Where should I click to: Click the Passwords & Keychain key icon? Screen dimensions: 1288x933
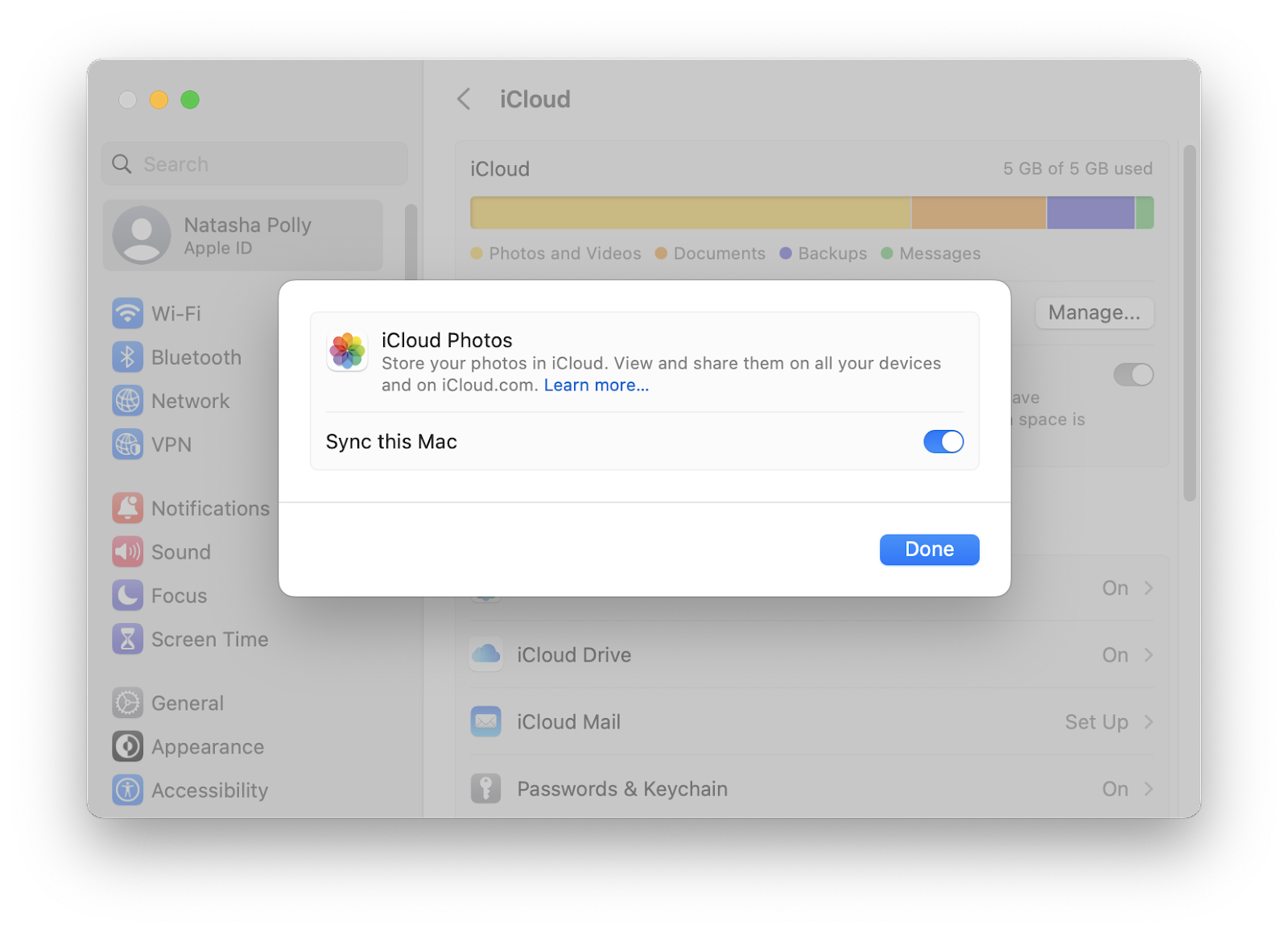[485, 789]
